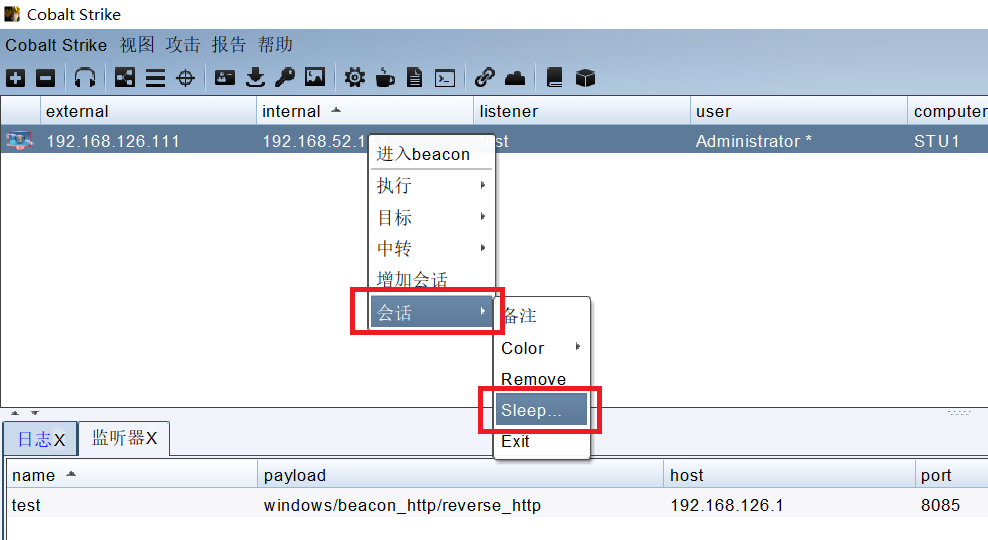Click the downloads arrow icon in toolbar
Viewport: 988px width, 540px height.
tap(255, 78)
